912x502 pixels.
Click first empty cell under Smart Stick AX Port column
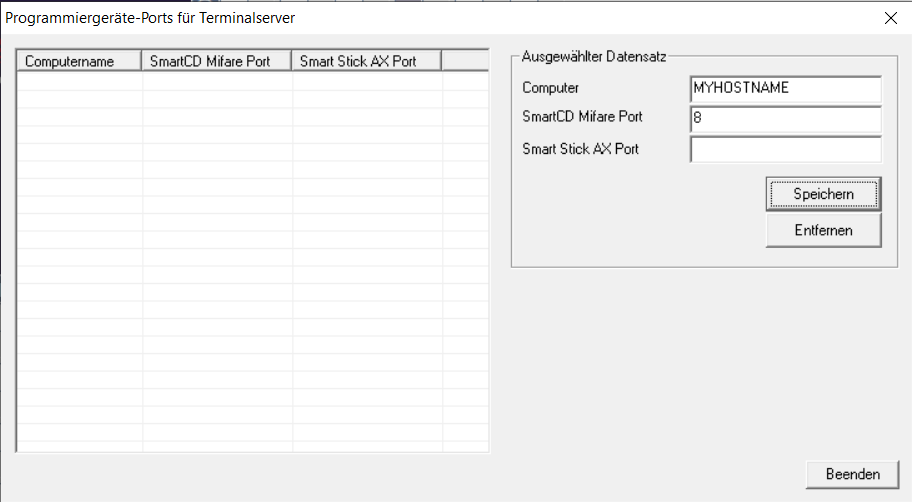(x=366, y=81)
